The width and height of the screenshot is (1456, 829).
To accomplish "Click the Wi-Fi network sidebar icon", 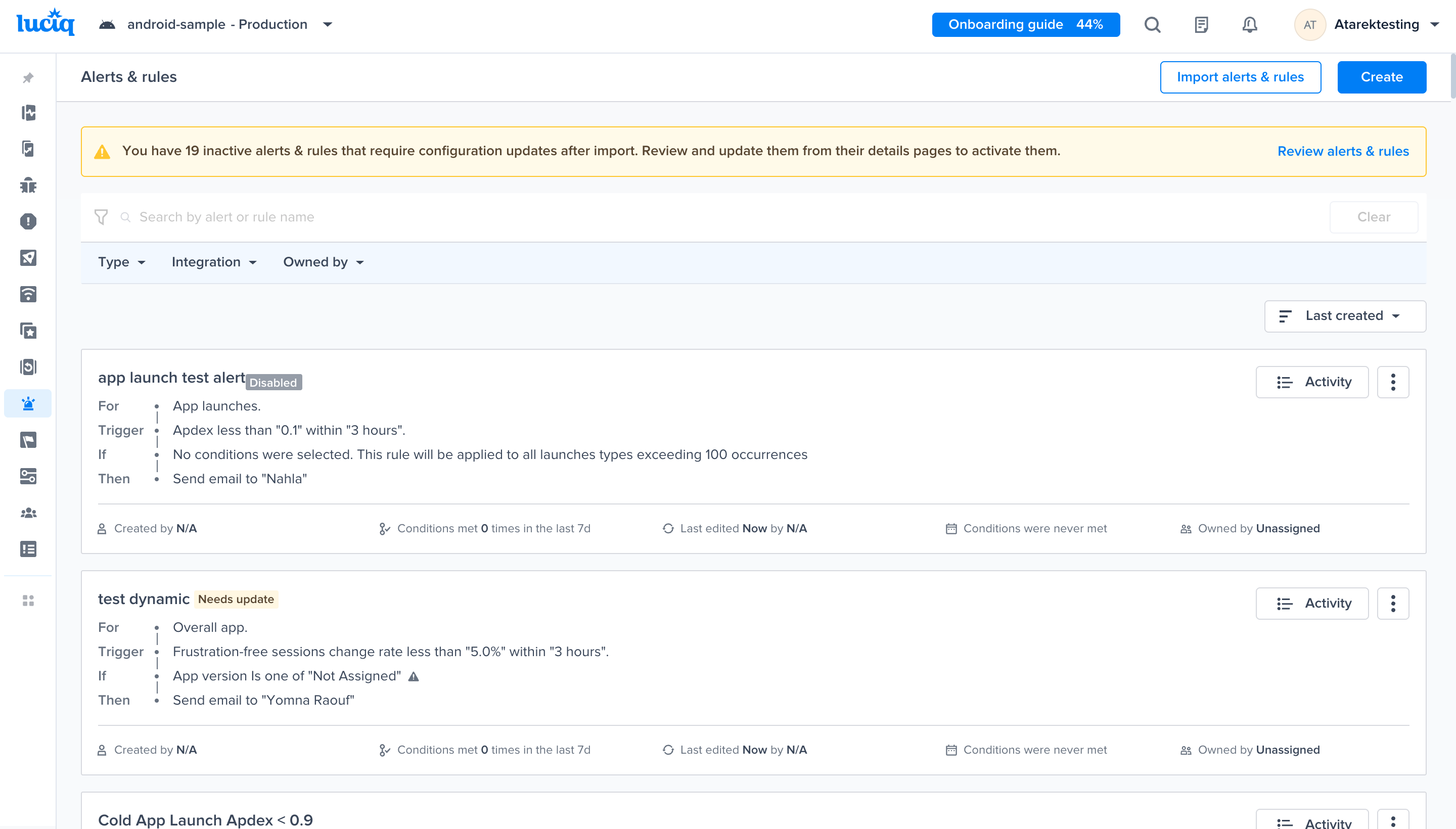I will click(28, 294).
